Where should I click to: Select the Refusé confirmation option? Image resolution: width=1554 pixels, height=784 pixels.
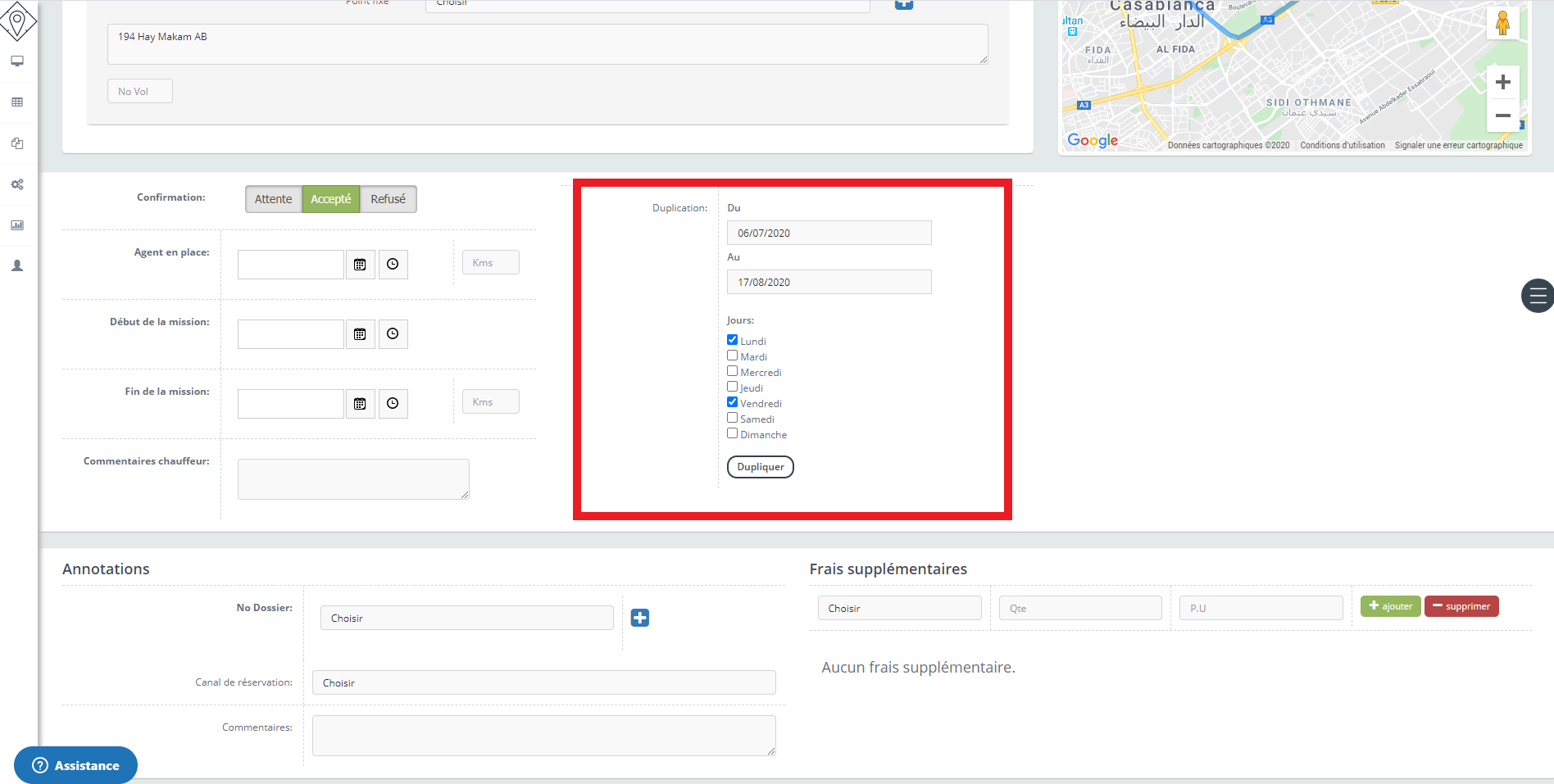(x=388, y=199)
